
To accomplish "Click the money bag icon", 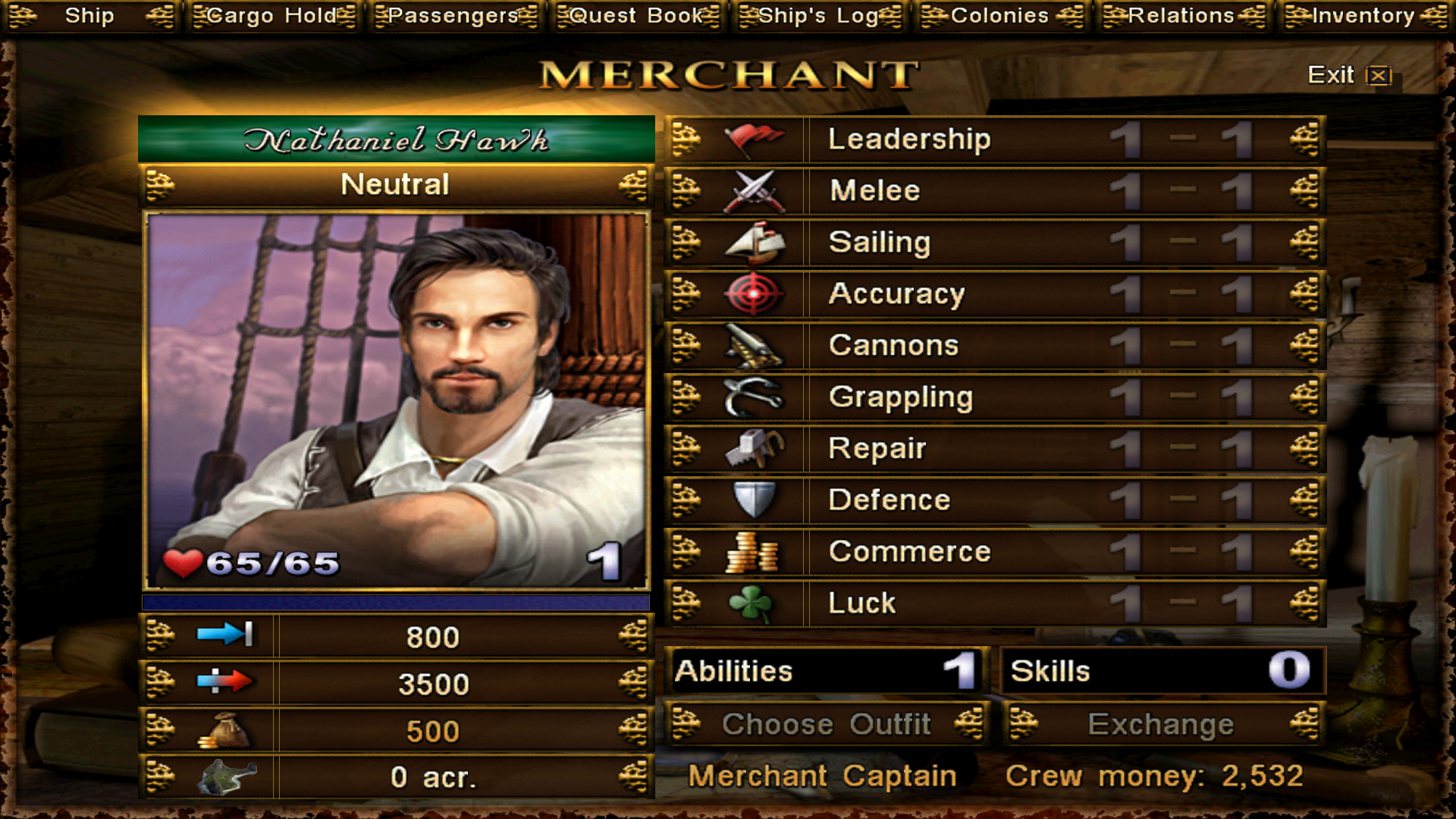I will tap(224, 731).
